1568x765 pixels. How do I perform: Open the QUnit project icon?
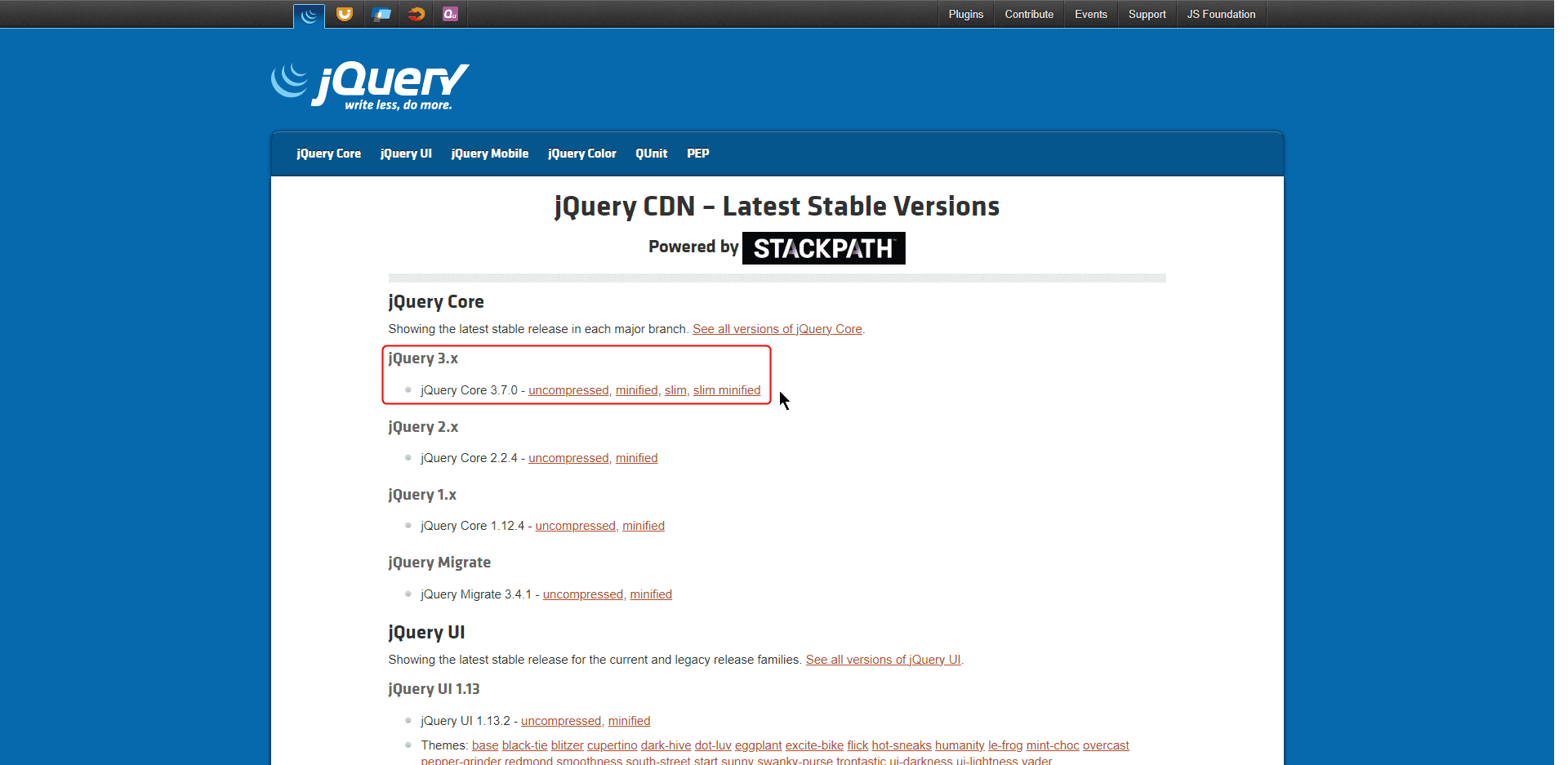450,14
